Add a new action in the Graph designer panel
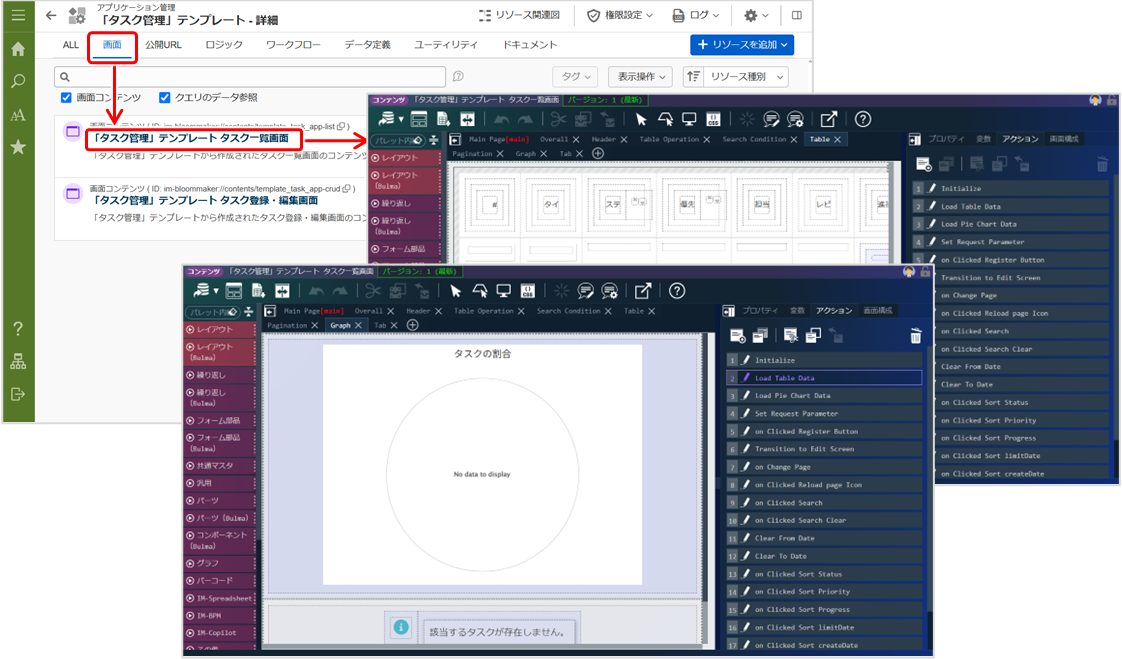The height and width of the screenshot is (659, 1122). (x=737, y=335)
